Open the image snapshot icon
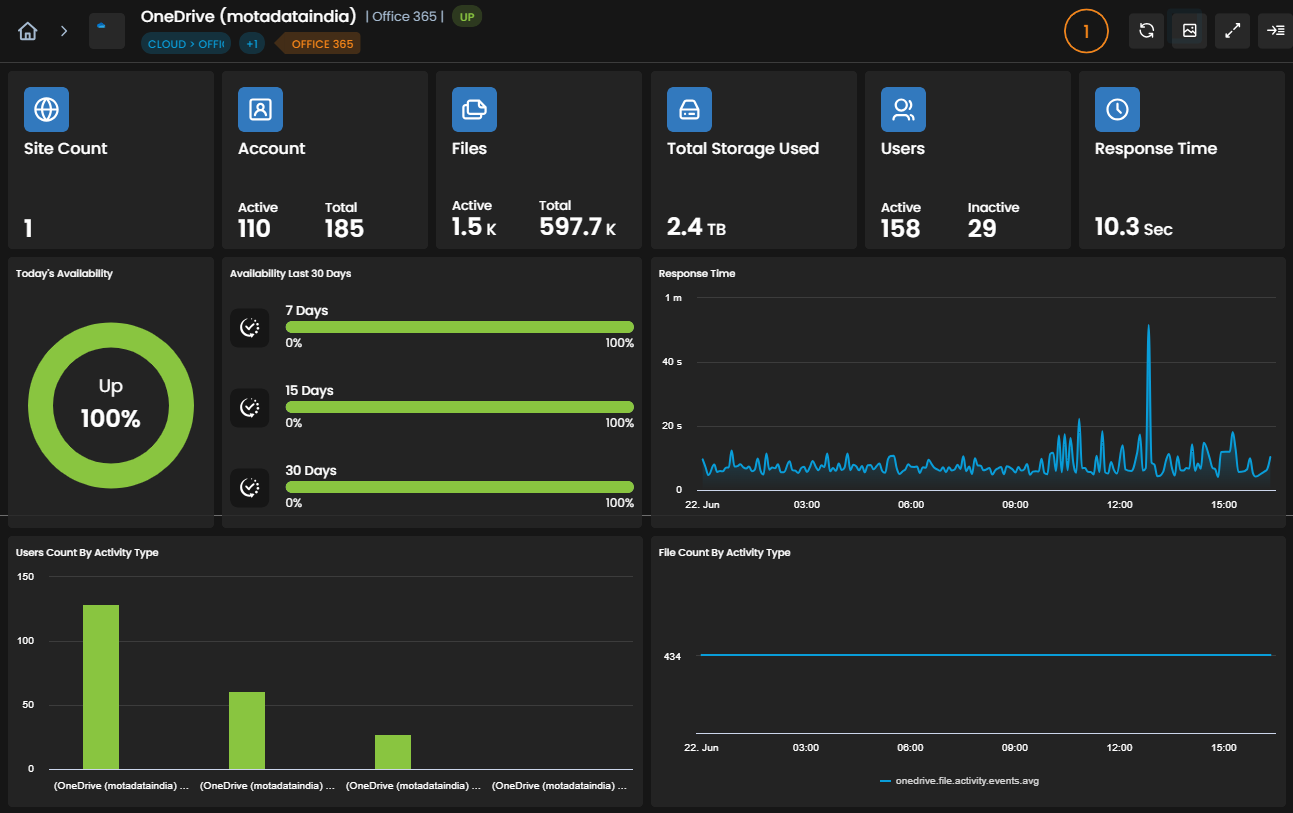Image resolution: width=1293 pixels, height=813 pixels. pyautogui.click(x=1190, y=31)
